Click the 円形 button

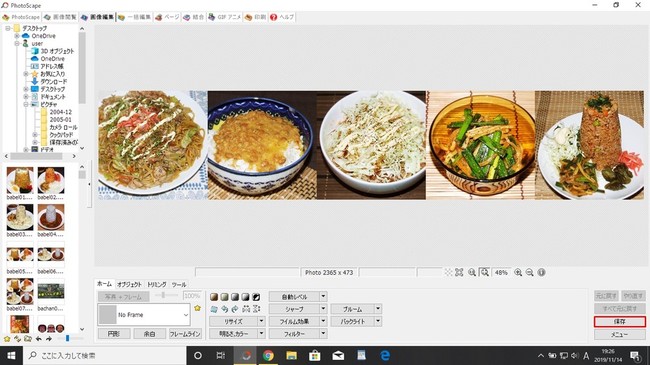tap(114, 334)
